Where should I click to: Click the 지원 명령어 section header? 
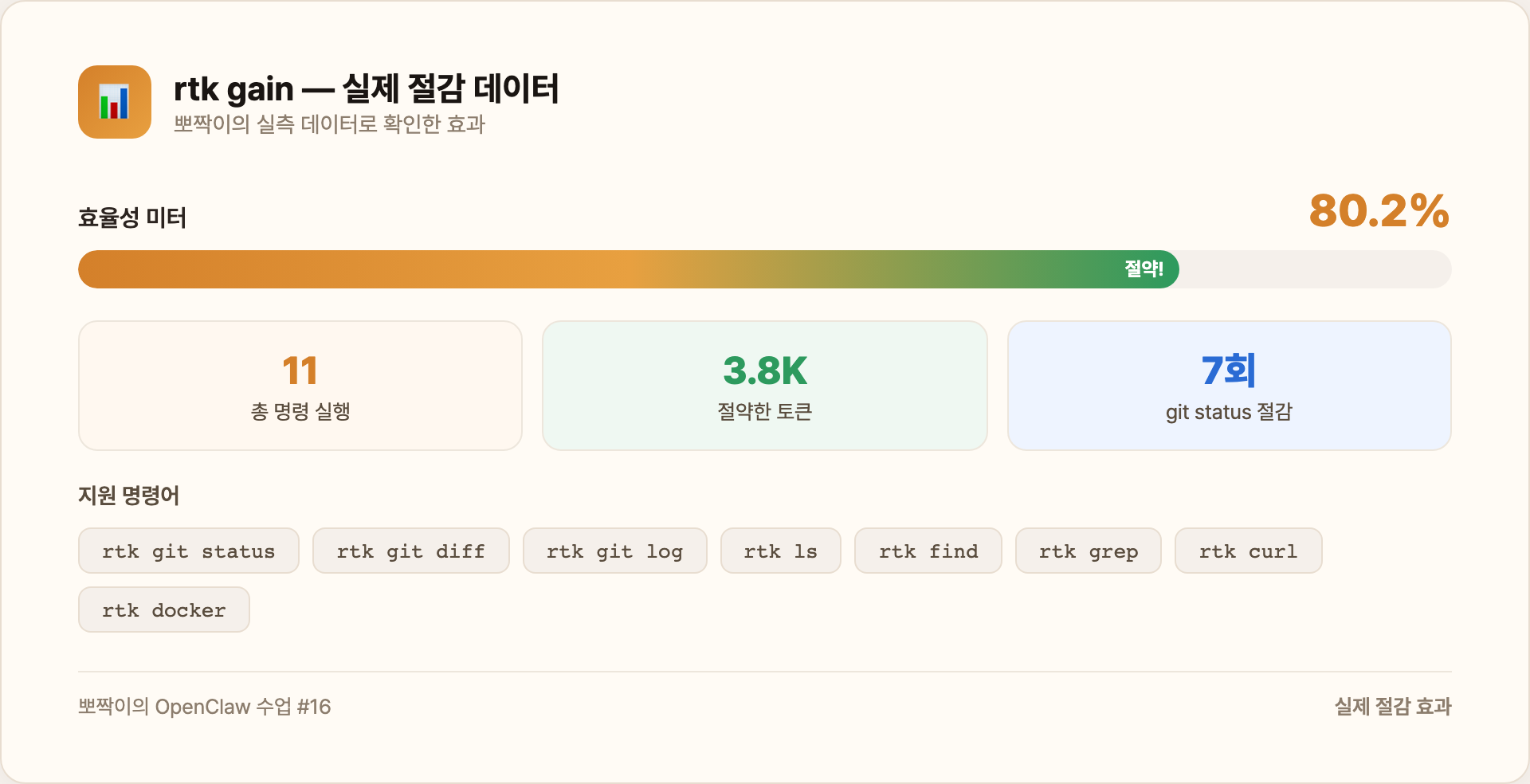tap(129, 496)
